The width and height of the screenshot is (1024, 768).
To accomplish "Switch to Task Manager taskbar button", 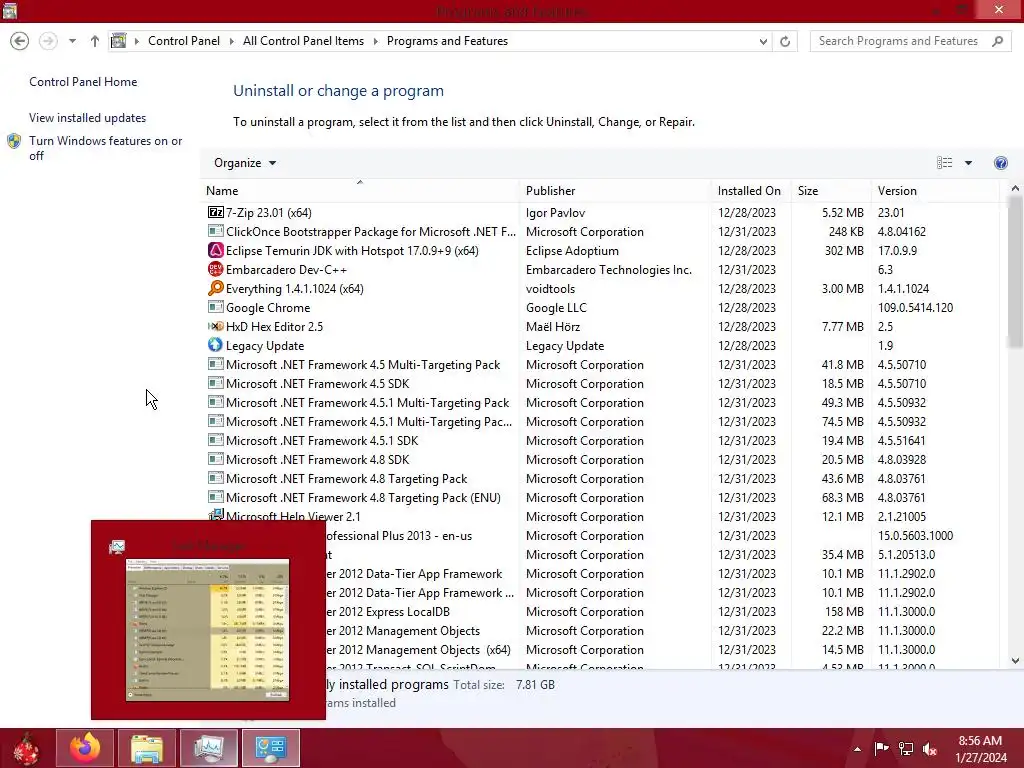I will pyautogui.click(x=208, y=748).
